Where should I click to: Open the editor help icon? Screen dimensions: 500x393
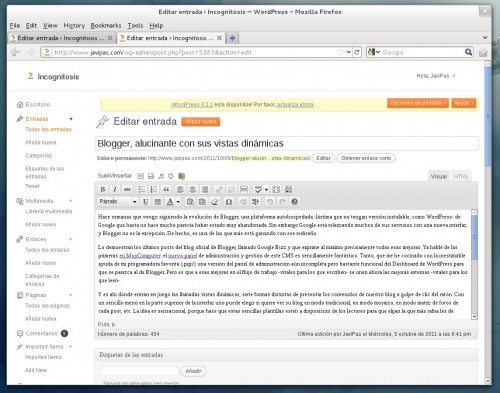pyautogui.click(x=294, y=201)
